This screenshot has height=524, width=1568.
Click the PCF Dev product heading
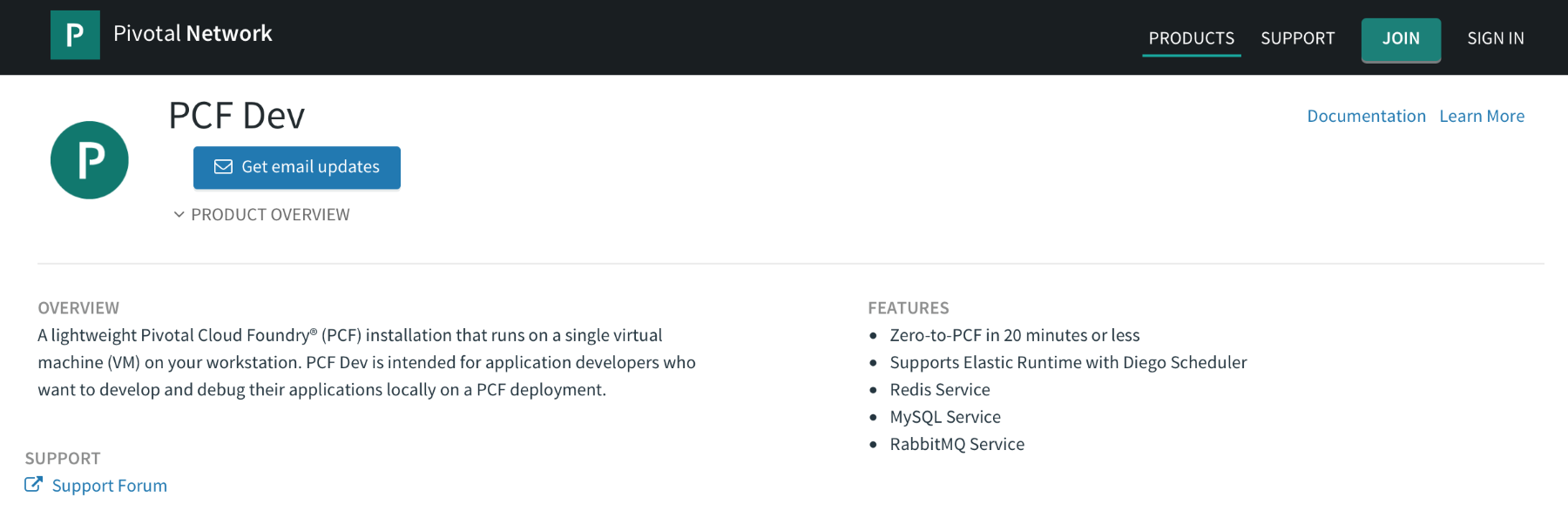point(237,116)
